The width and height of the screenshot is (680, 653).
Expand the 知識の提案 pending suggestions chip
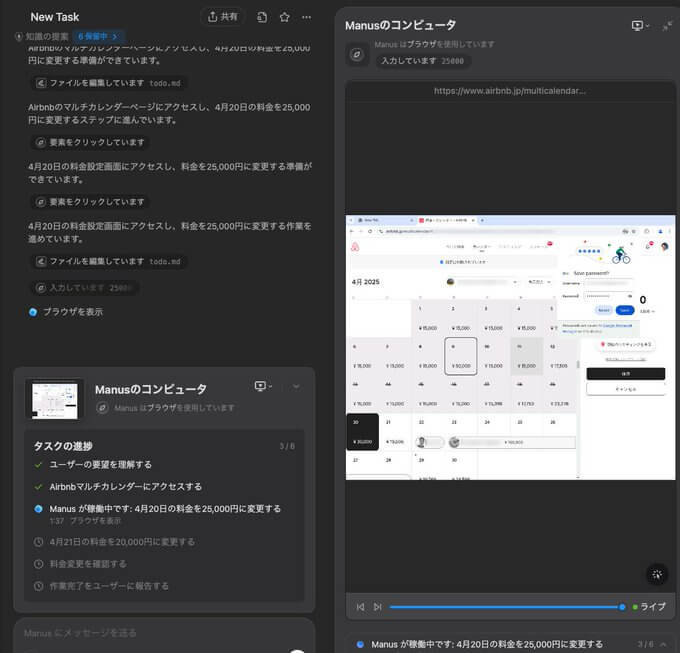(98, 36)
